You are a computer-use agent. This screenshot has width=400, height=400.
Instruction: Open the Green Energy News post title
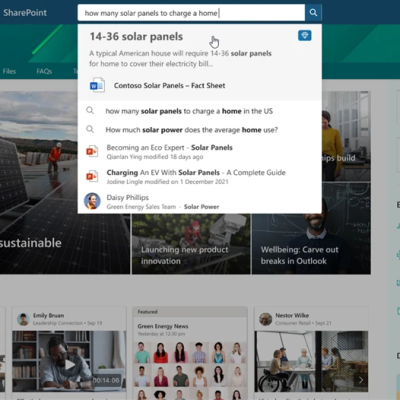pos(163,326)
